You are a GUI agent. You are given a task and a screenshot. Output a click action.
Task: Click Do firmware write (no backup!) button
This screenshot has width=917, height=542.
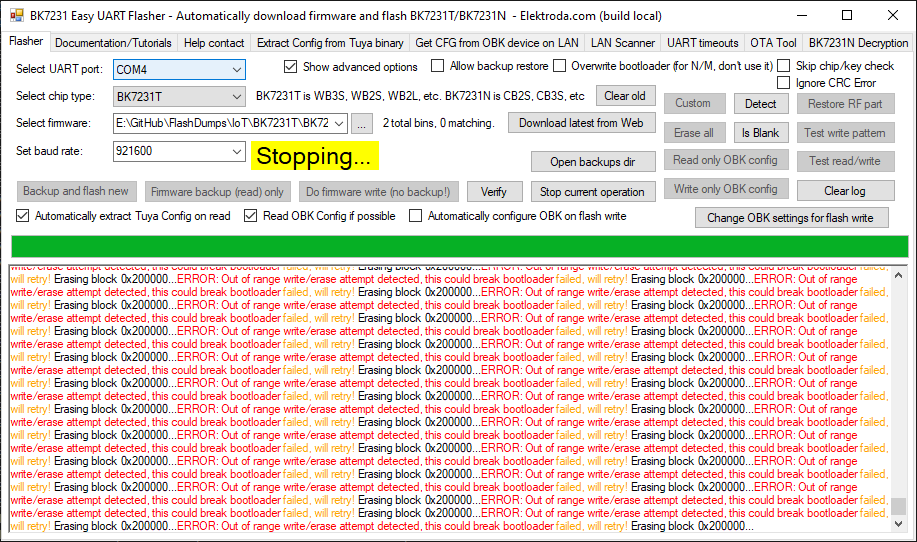tap(378, 192)
